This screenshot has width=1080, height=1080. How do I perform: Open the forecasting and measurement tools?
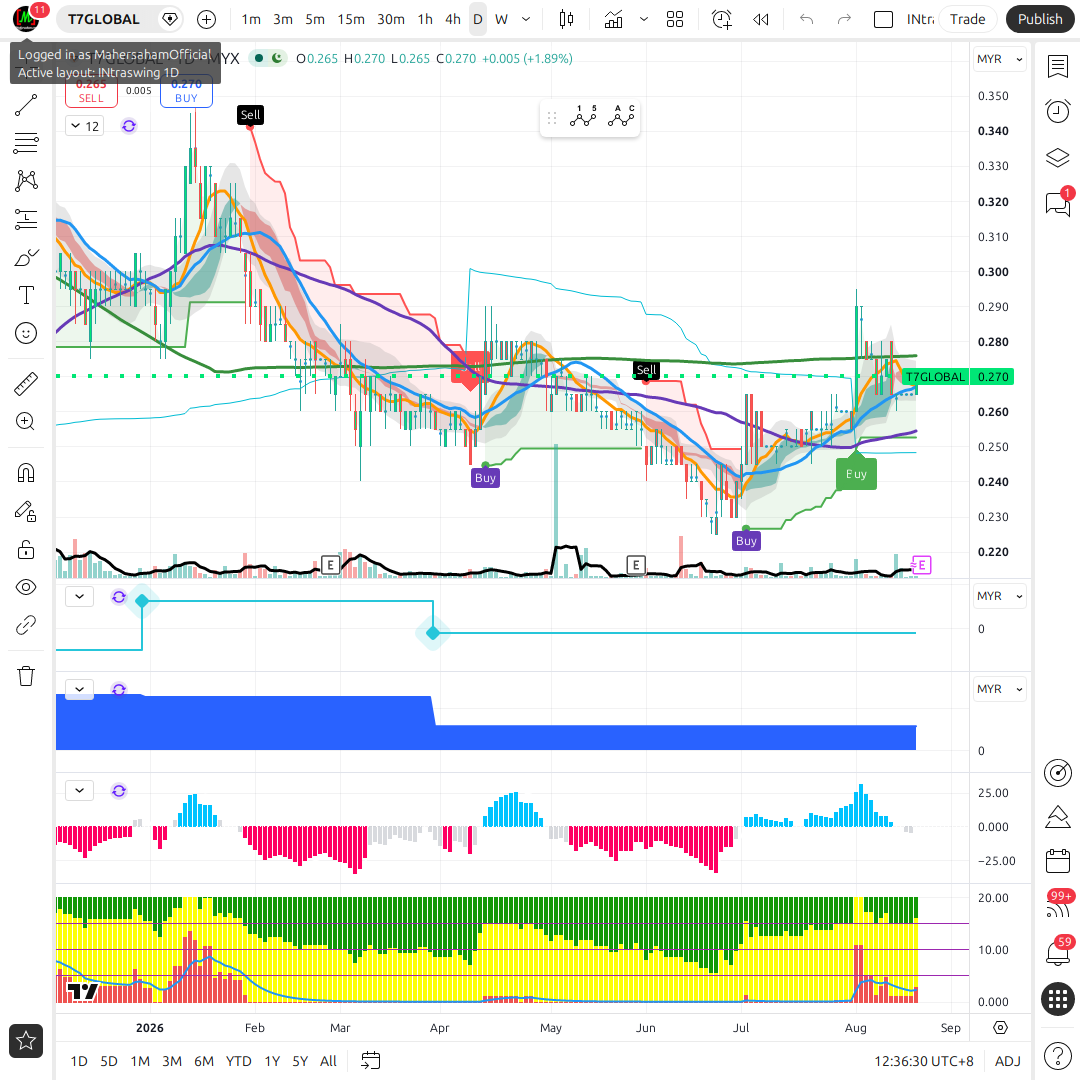26,219
